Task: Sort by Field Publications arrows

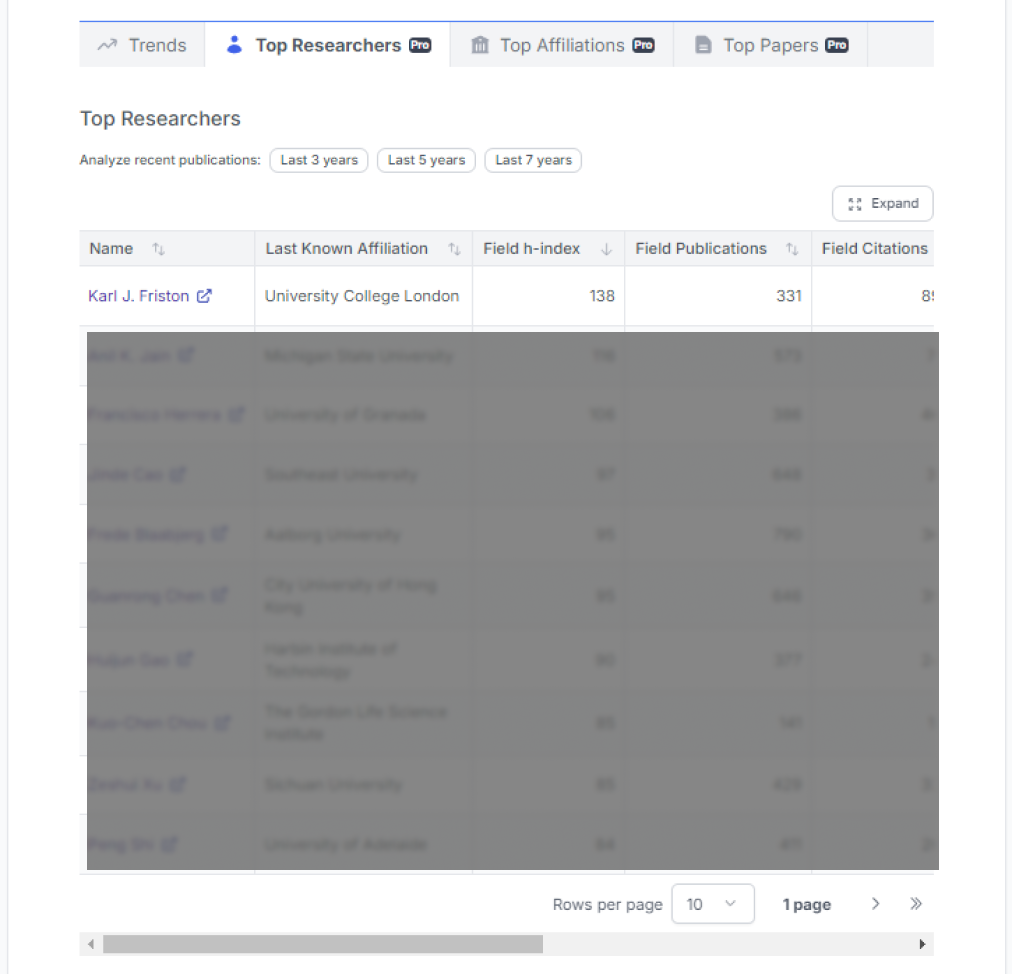Action: click(793, 249)
